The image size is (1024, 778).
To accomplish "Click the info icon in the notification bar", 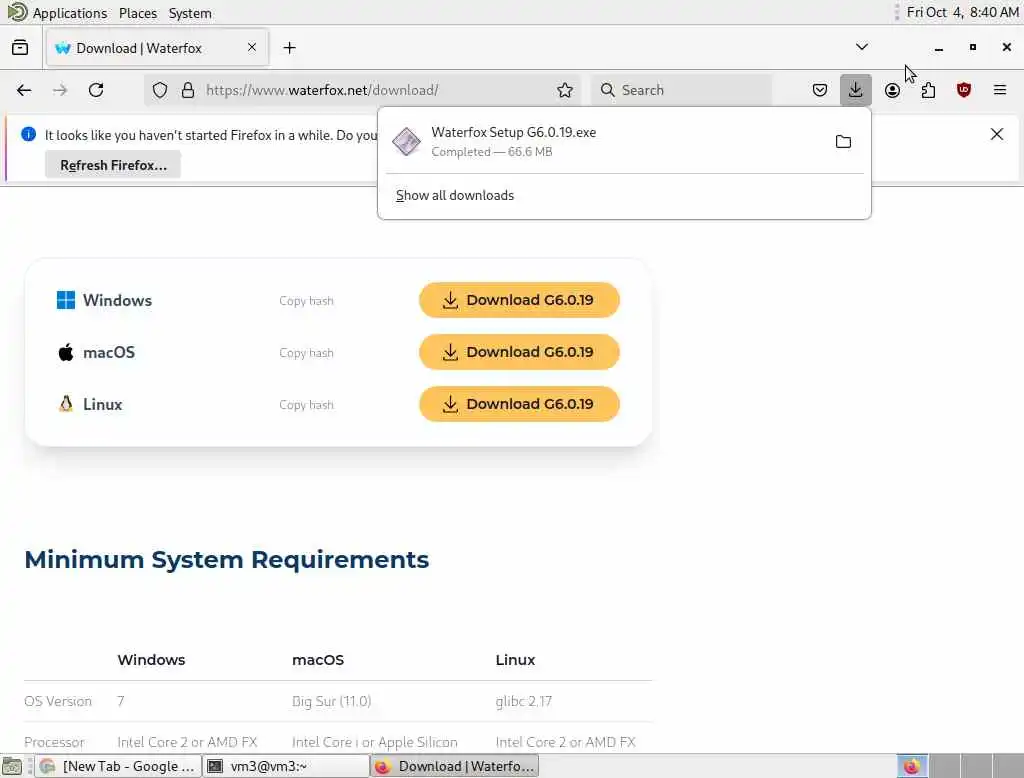I will [x=28, y=134].
